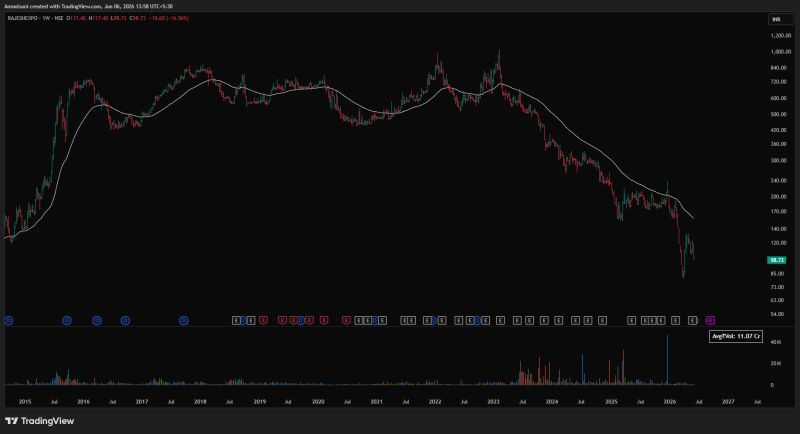The height and width of the screenshot is (434, 800).
Task: Click the 2017 label on time axis
Action: (142, 402)
